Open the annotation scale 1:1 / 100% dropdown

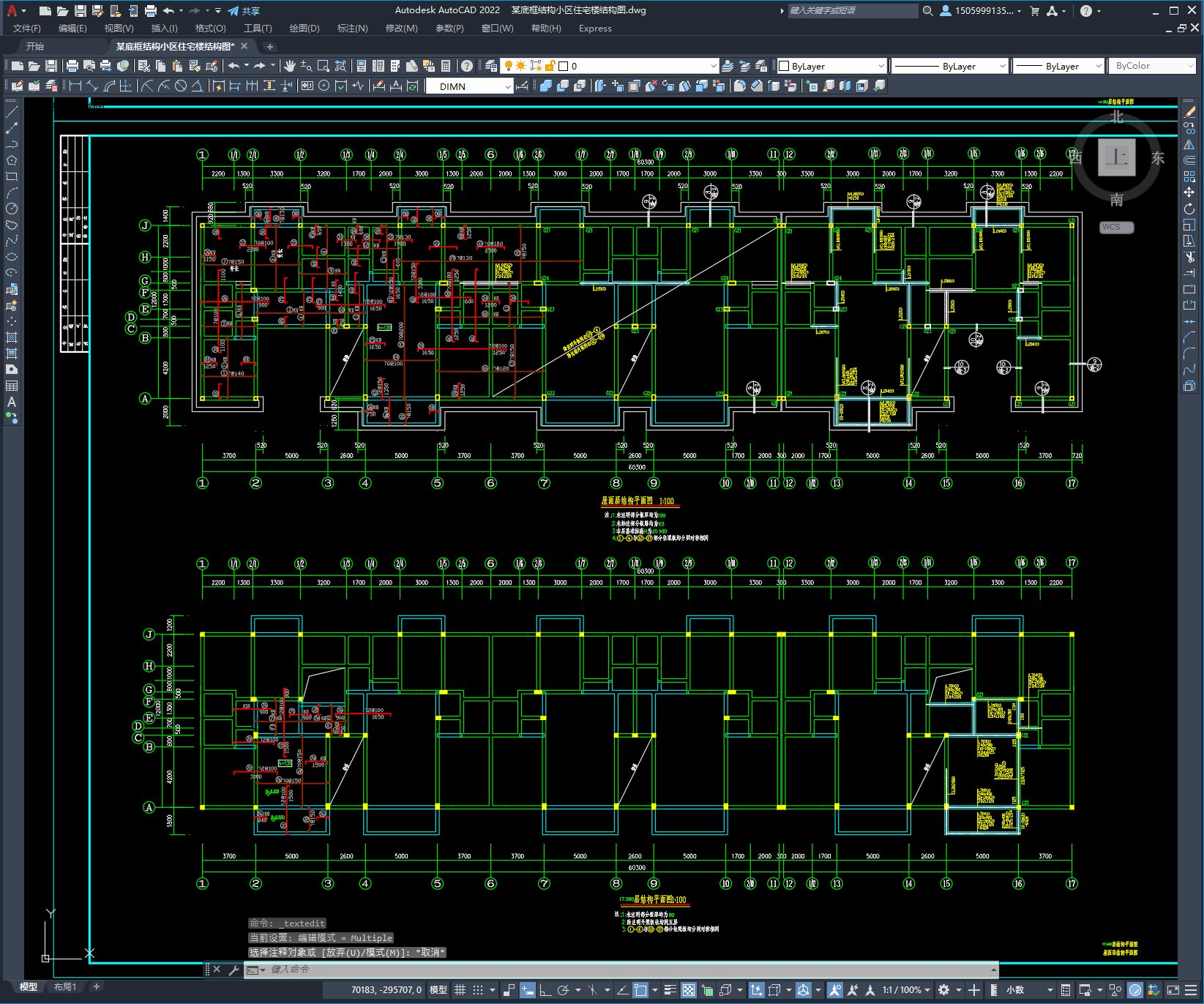point(906,990)
